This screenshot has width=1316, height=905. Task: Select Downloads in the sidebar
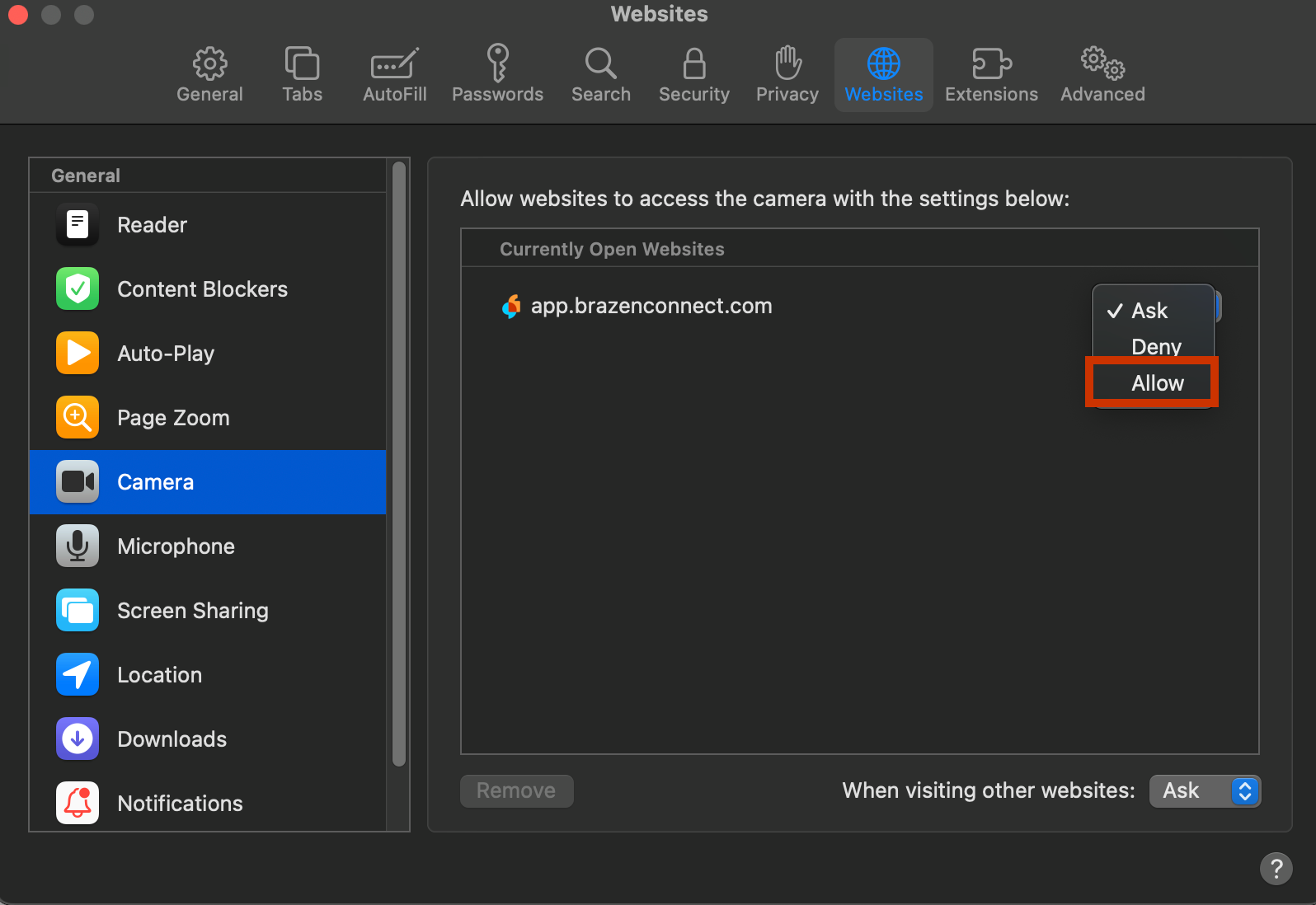point(208,739)
